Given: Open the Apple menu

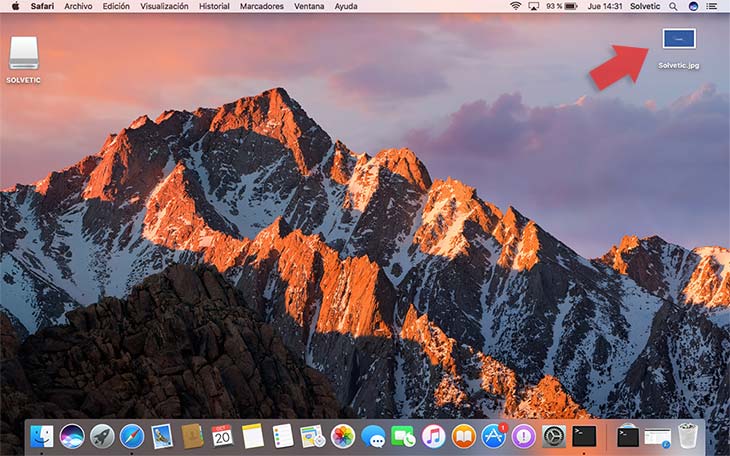Looking at the screenshot, I should coord(15,6).
